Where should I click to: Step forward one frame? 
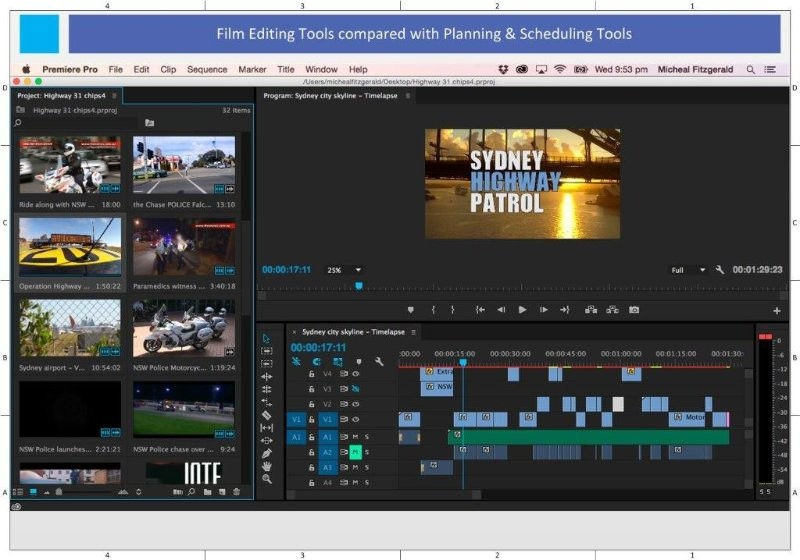(544, 310)
